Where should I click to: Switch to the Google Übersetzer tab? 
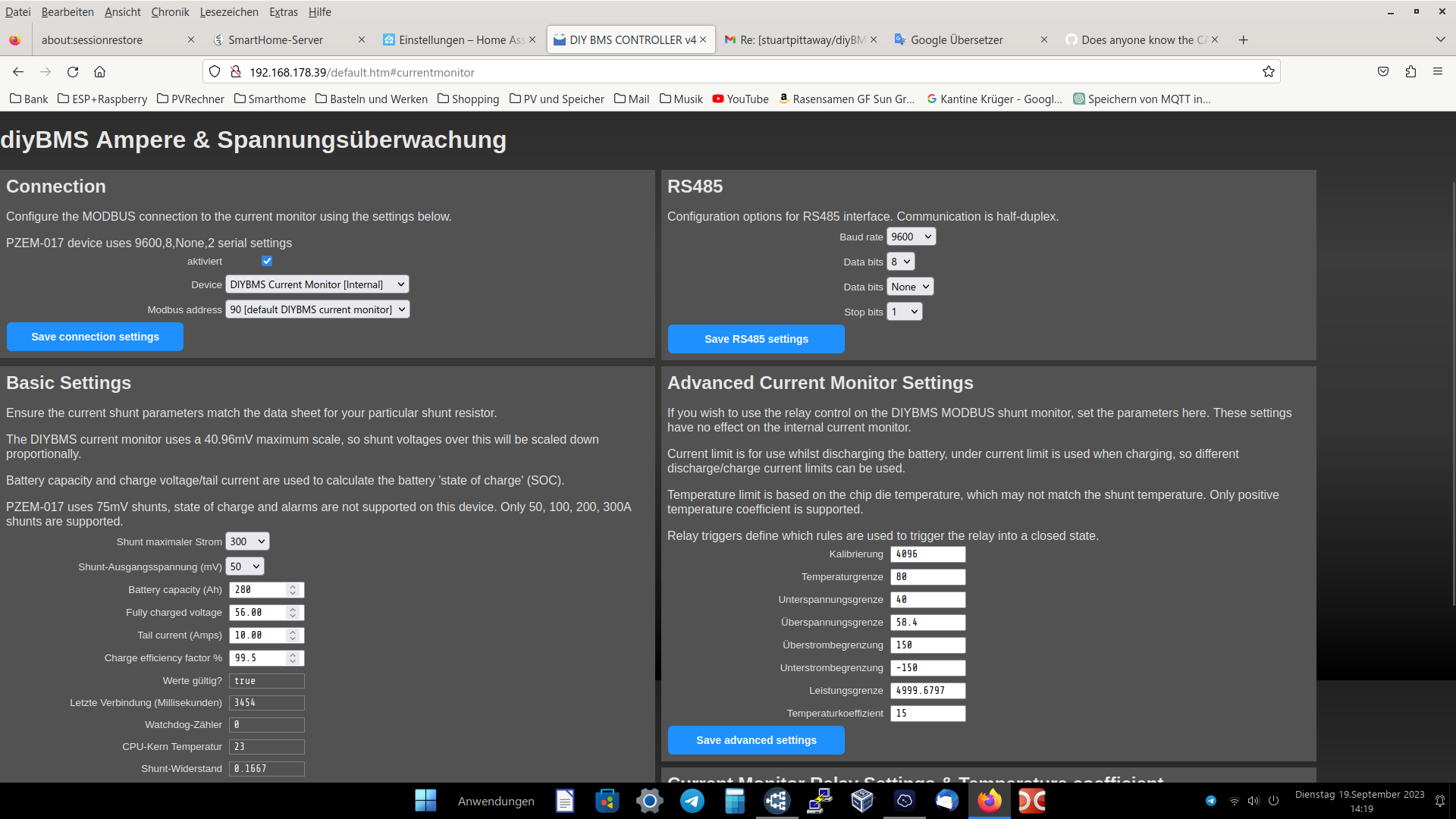(957, 39)
